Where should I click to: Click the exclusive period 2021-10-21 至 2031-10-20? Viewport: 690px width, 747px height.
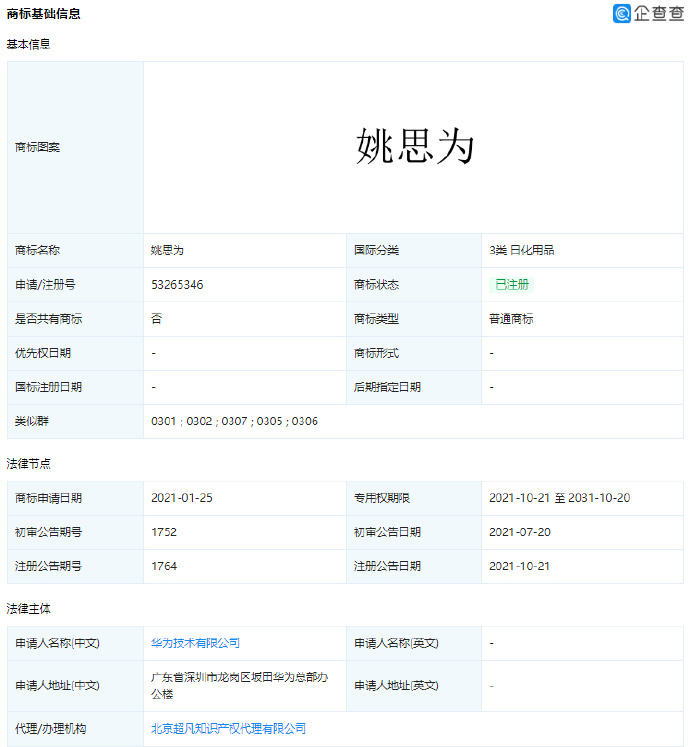559,498
